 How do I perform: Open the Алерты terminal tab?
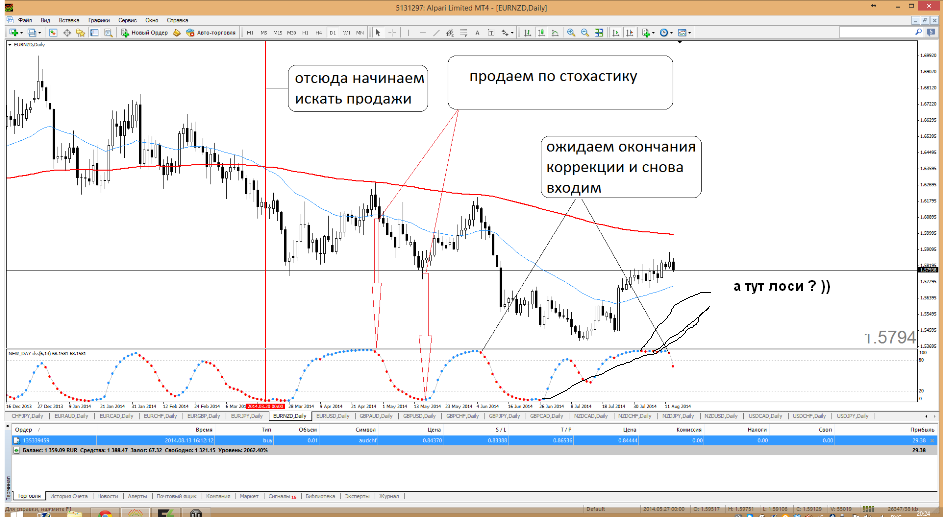point(137,497)
